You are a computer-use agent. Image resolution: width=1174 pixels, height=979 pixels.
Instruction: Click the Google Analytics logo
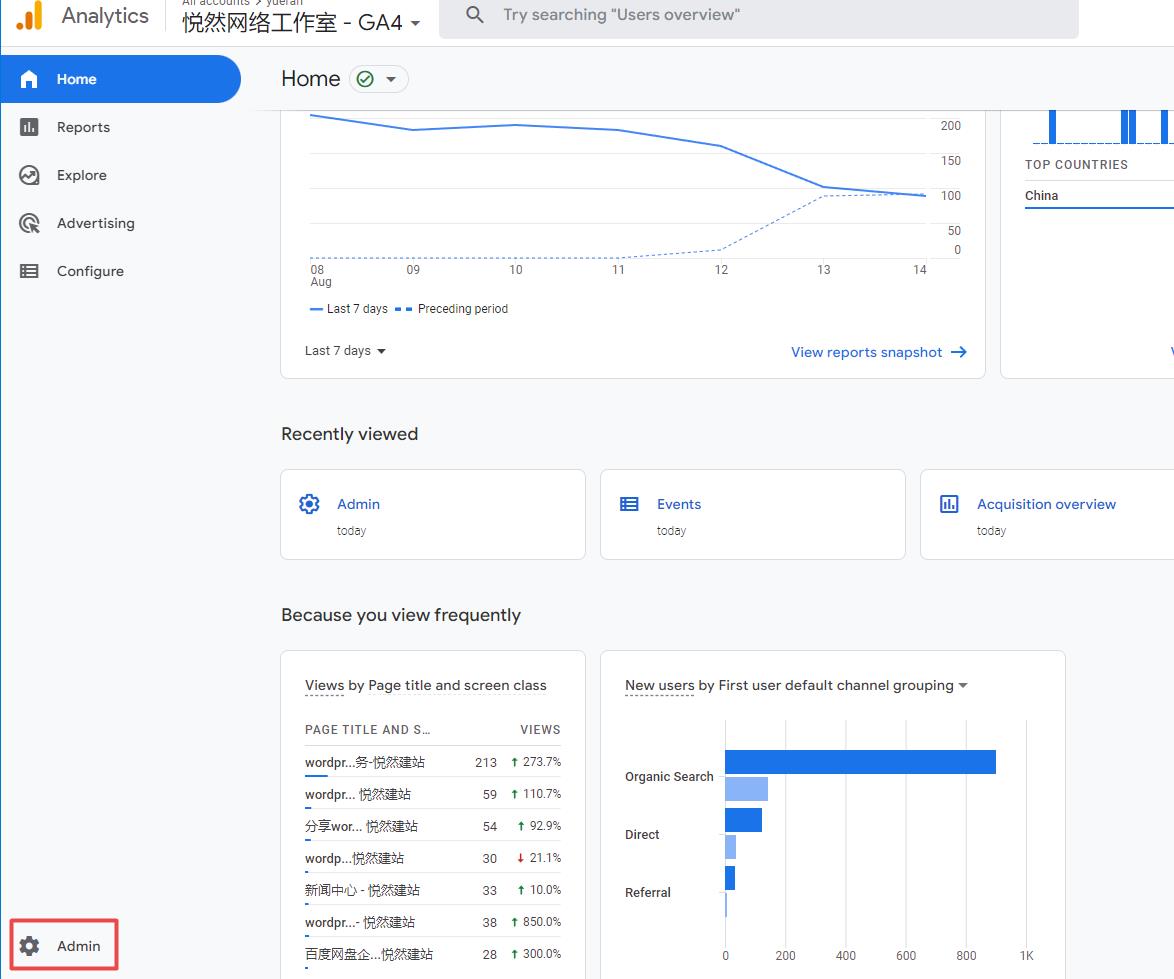[x=30, y=16]
